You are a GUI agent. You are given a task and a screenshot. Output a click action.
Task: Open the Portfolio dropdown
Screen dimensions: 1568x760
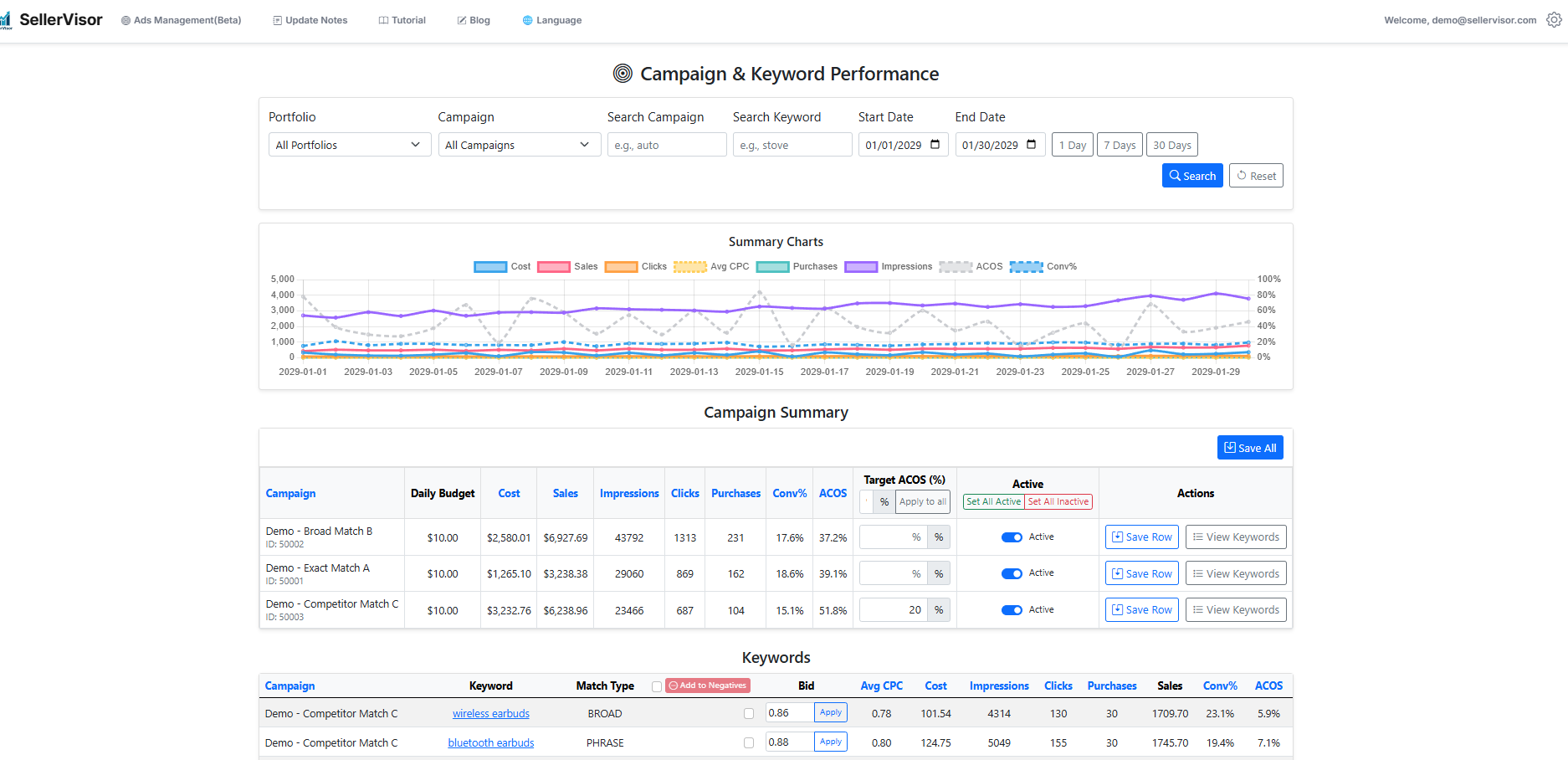pyautogui.click(x=349, y=145)
